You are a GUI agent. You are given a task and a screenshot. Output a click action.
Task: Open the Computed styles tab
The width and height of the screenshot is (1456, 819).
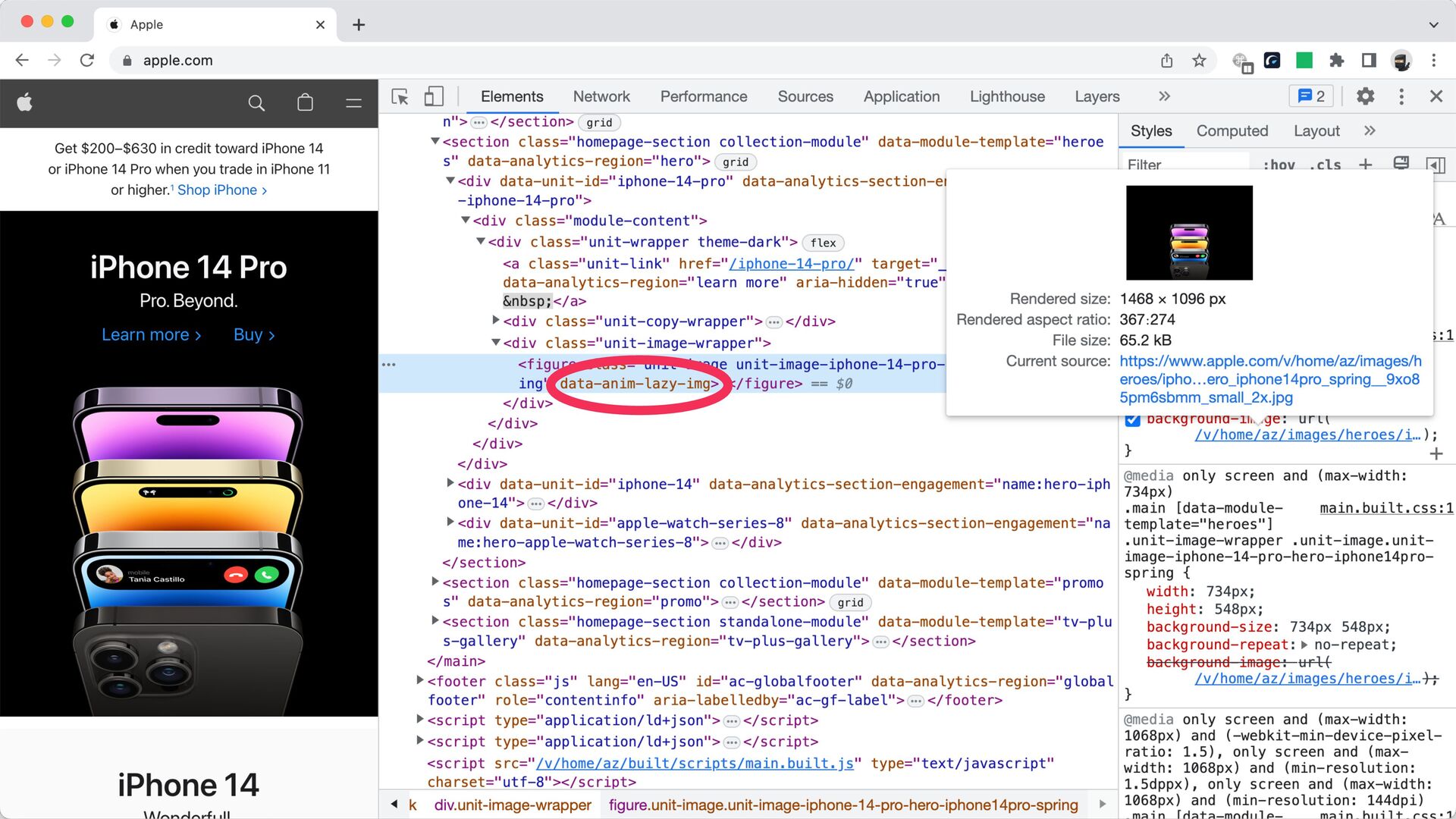click(x=1232, y=130)
